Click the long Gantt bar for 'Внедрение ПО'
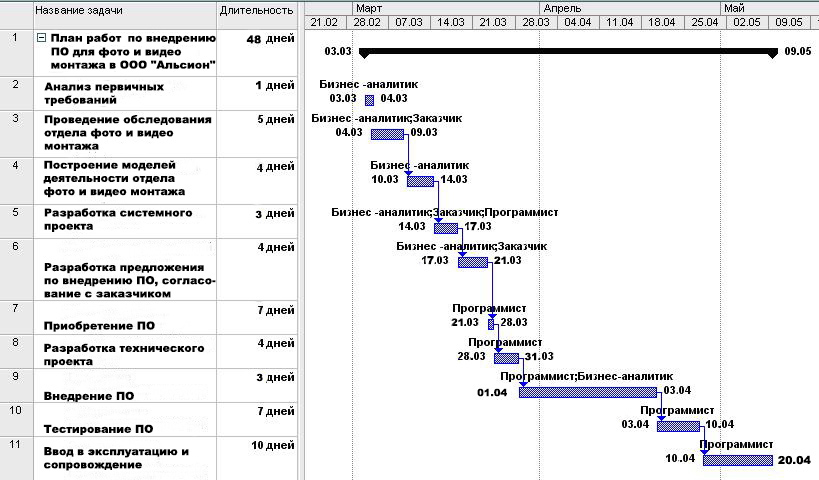819x480 pixels. 588,392
